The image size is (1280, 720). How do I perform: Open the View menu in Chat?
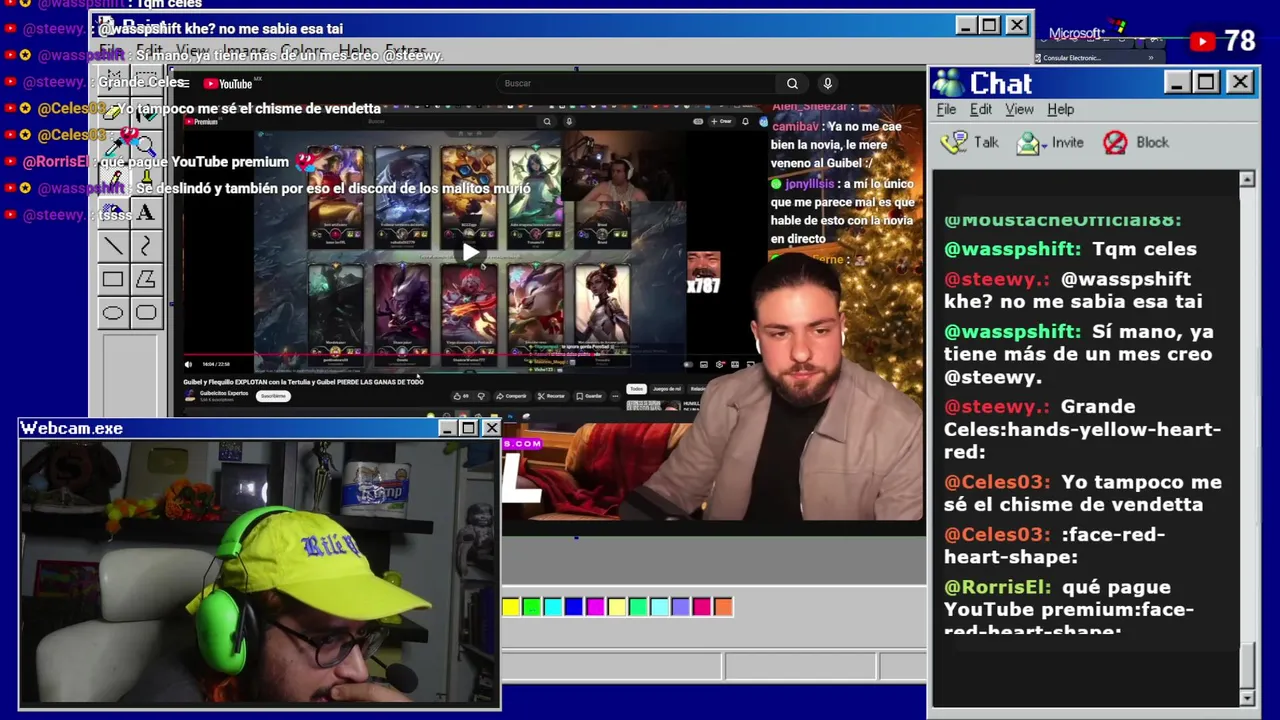click(x=1019, y=109)
